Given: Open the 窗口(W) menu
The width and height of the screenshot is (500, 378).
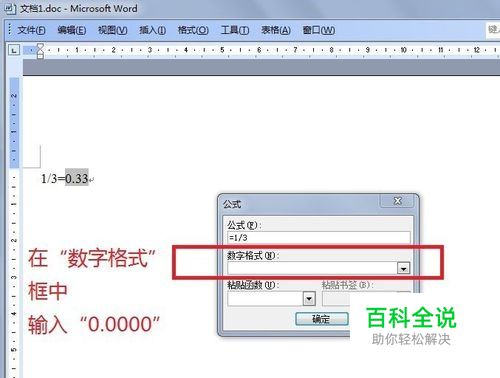Looking at the screenshot, I should pyautogui.click(x=319, y=30).
